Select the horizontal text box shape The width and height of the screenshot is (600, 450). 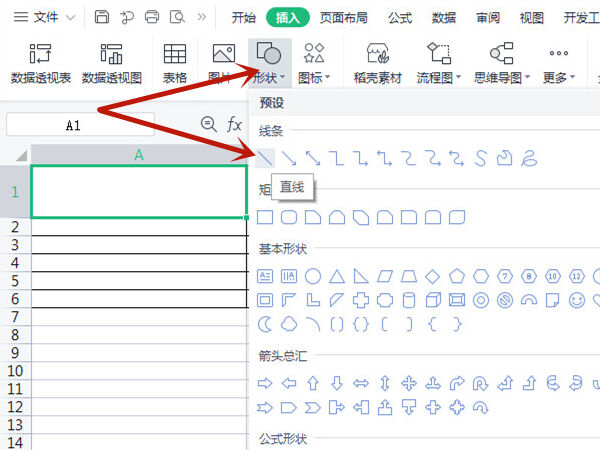click(265, 276)
